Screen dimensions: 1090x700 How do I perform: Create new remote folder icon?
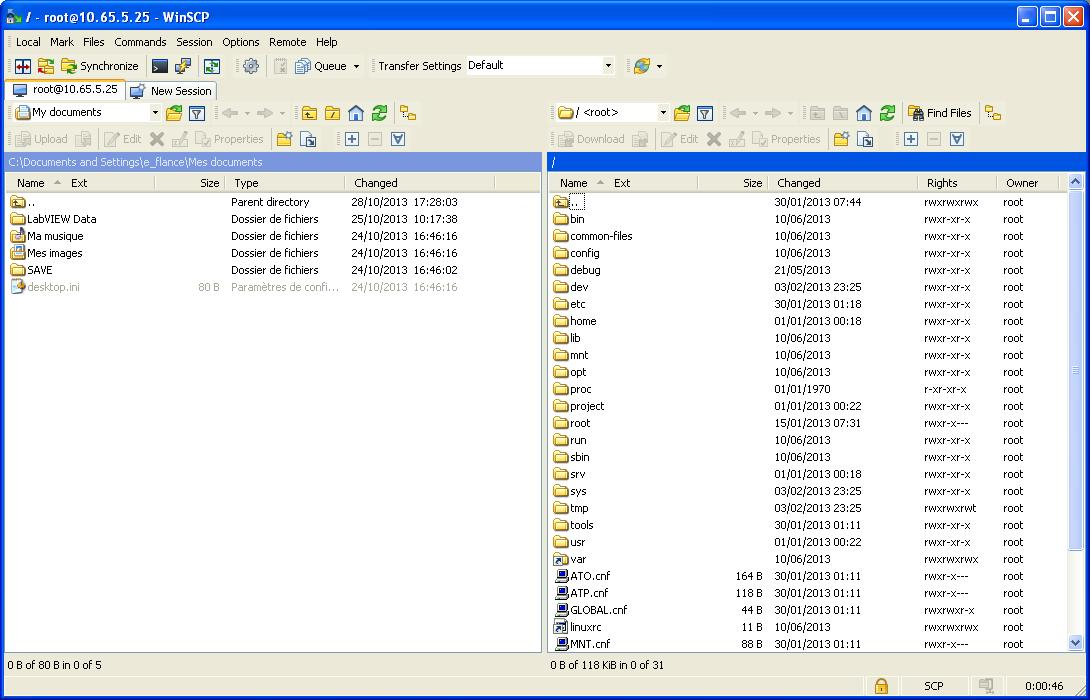[841, 139]
